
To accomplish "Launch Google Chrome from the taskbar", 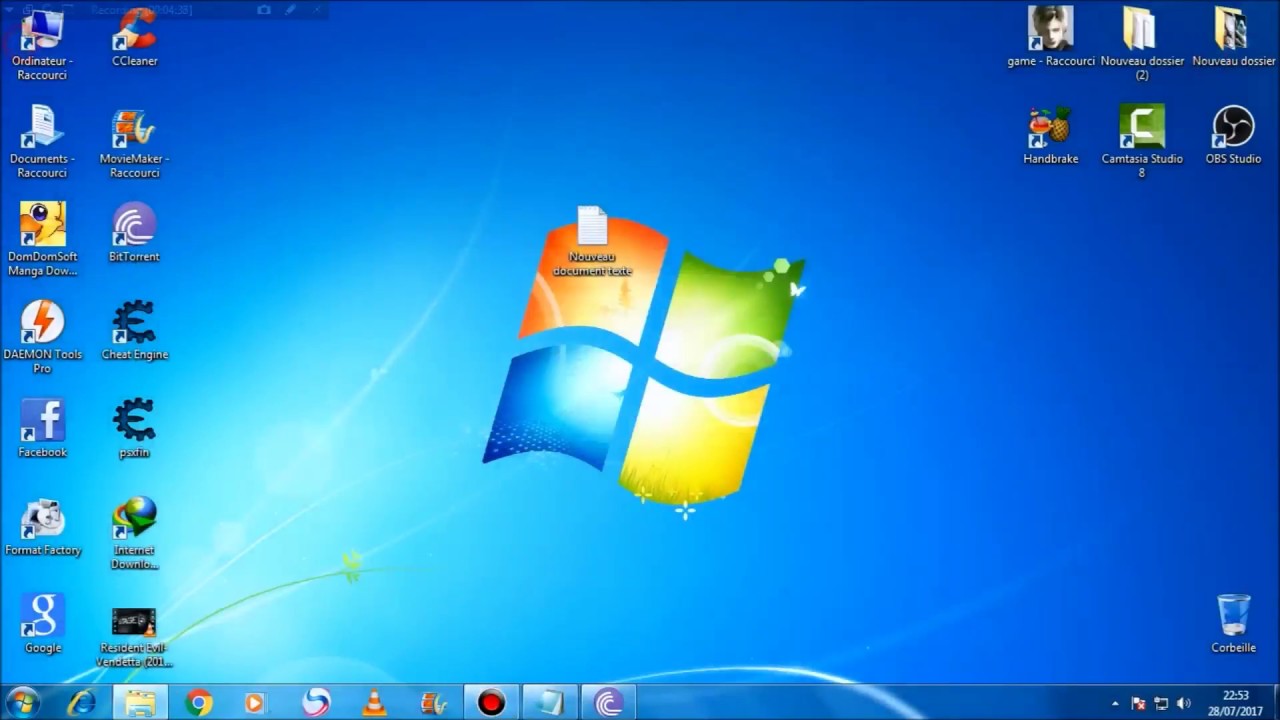I will coord(198,703).
